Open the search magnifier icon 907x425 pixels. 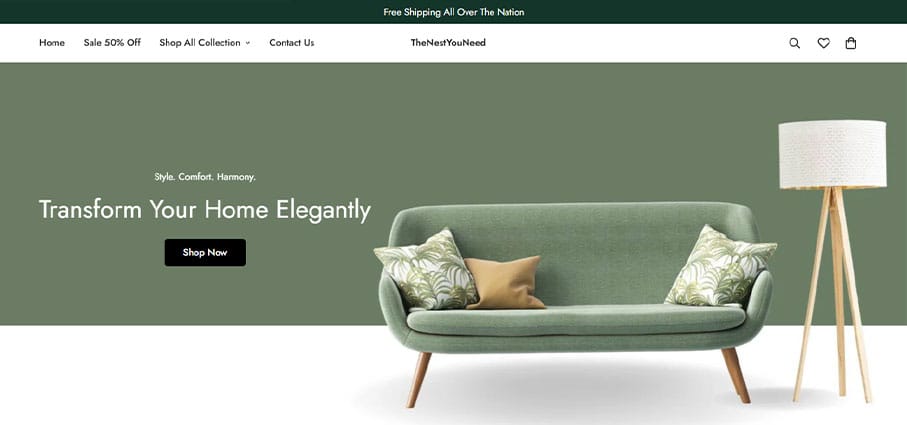(794, 43)
